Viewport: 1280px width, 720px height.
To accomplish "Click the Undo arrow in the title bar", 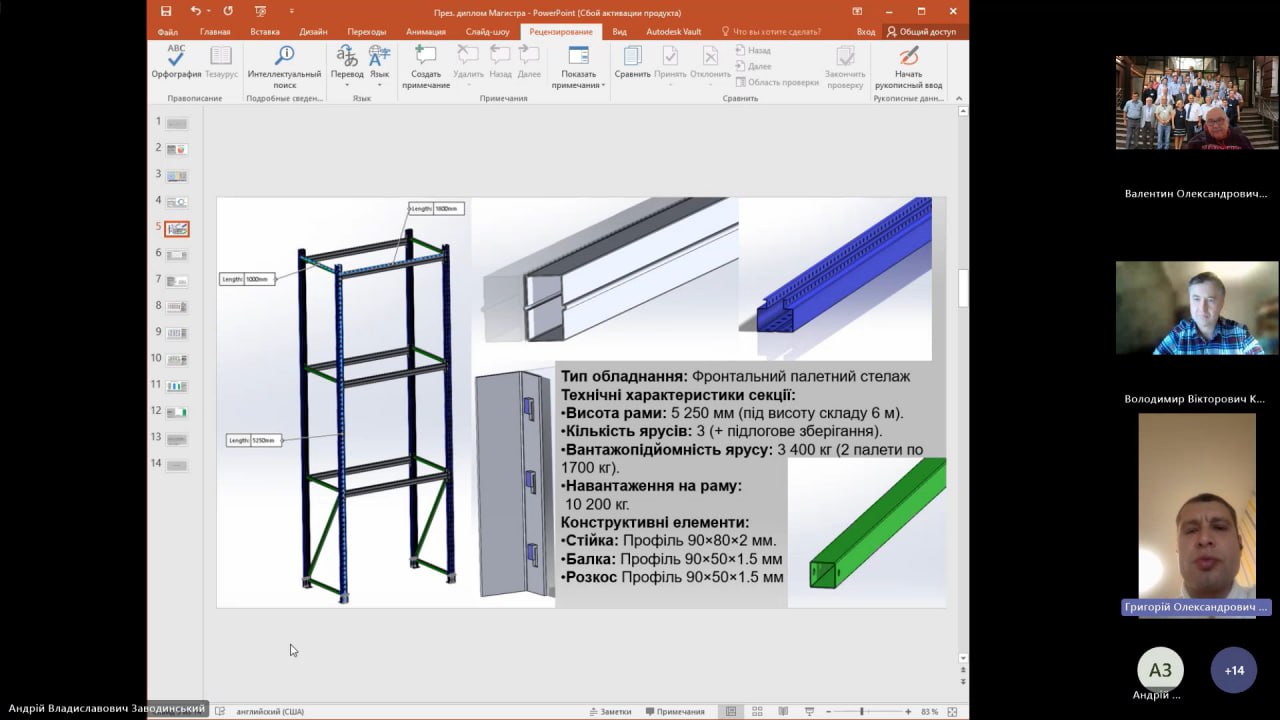I will 195,12.
